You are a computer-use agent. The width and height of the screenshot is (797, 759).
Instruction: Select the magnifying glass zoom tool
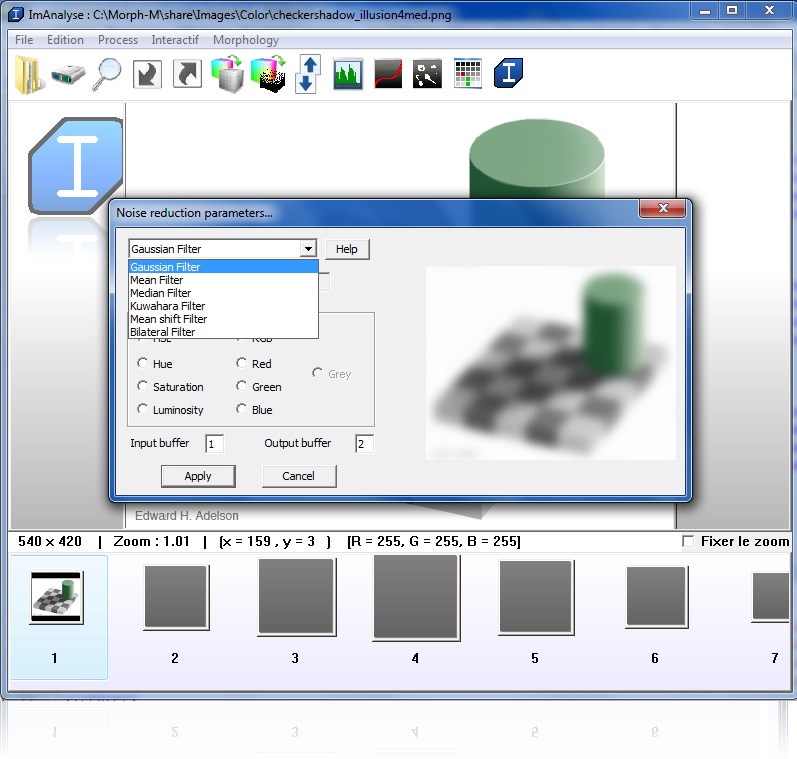[107, 74]
